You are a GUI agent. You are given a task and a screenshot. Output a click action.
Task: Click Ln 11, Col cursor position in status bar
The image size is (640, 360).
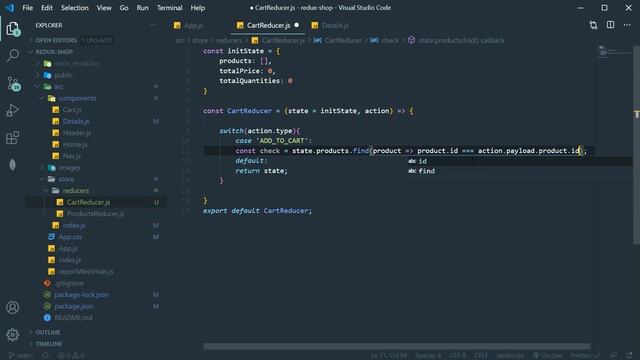[389, 356]
